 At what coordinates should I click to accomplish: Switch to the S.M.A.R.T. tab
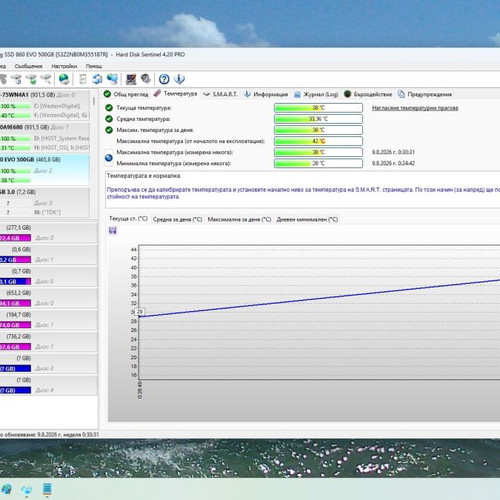click(x=221, y=94)
